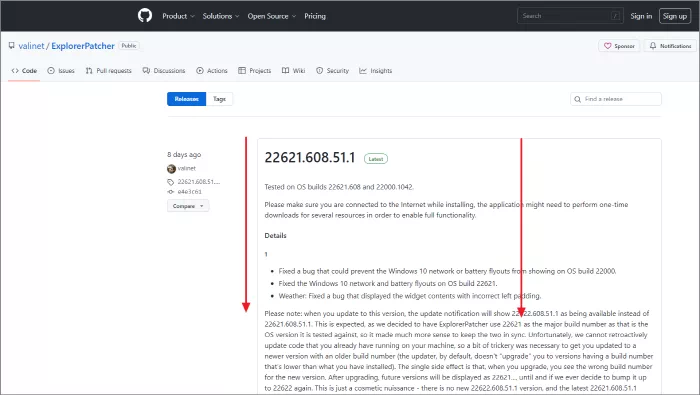Image resolution: width=700 pixels, height=395 pixels.
Task: Click the Public visibility label
Action: pos(129,46)
